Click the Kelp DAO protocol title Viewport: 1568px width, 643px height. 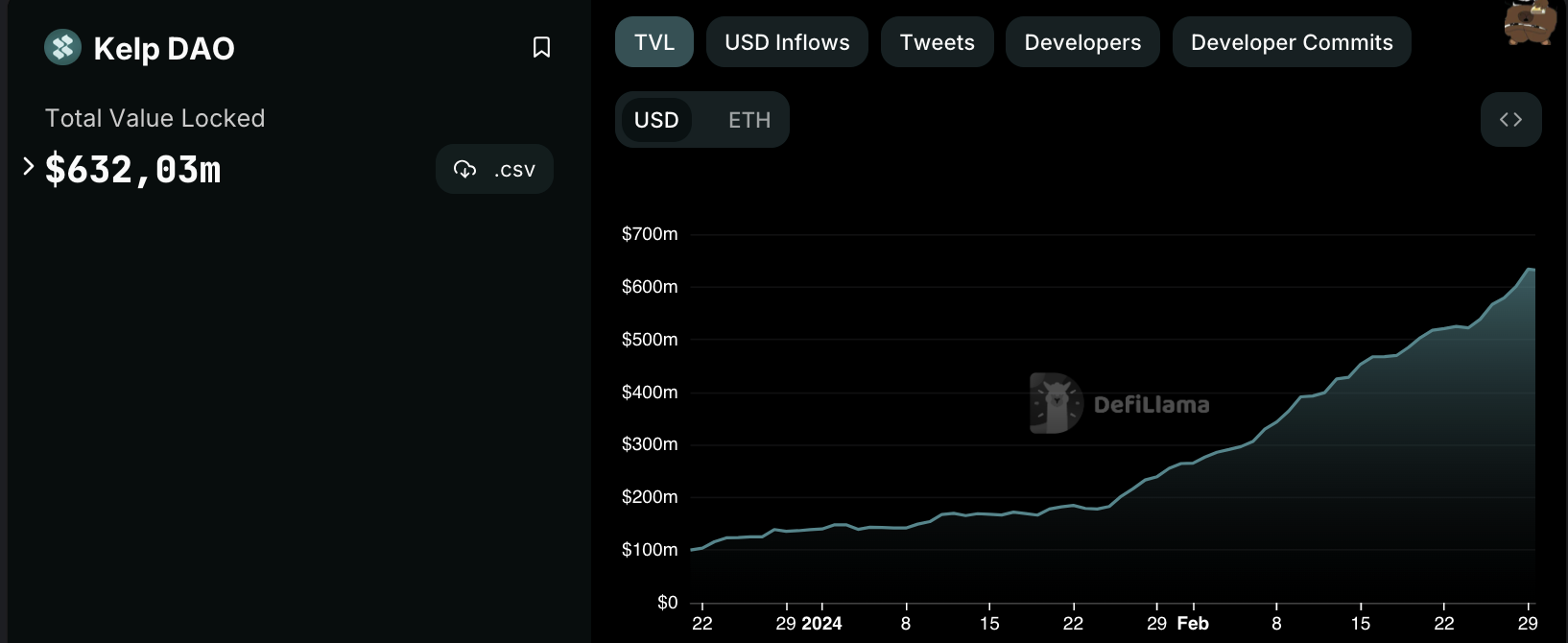click(164, 48)
